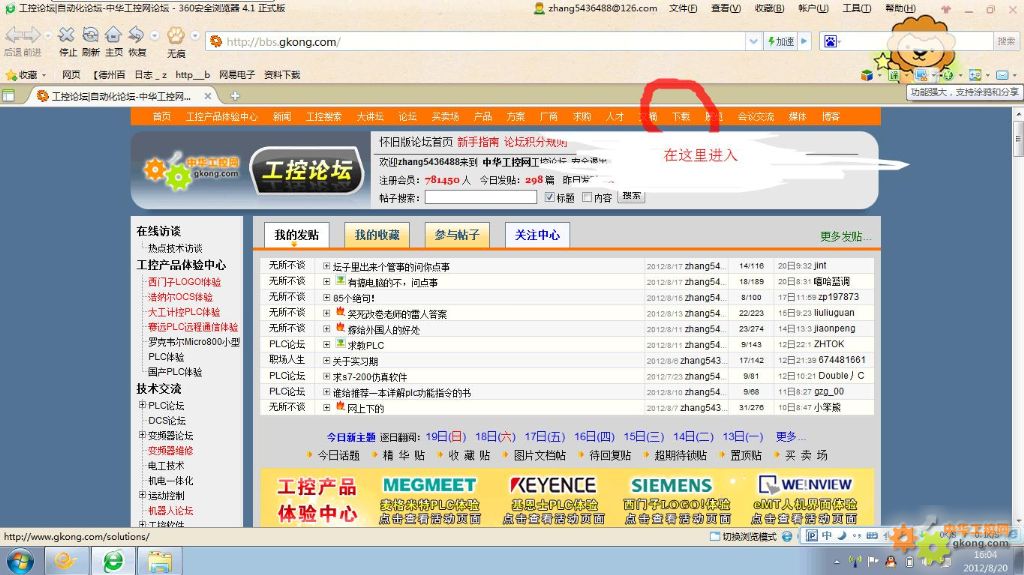Expand the 运动控制 tree node

point(142,495)
